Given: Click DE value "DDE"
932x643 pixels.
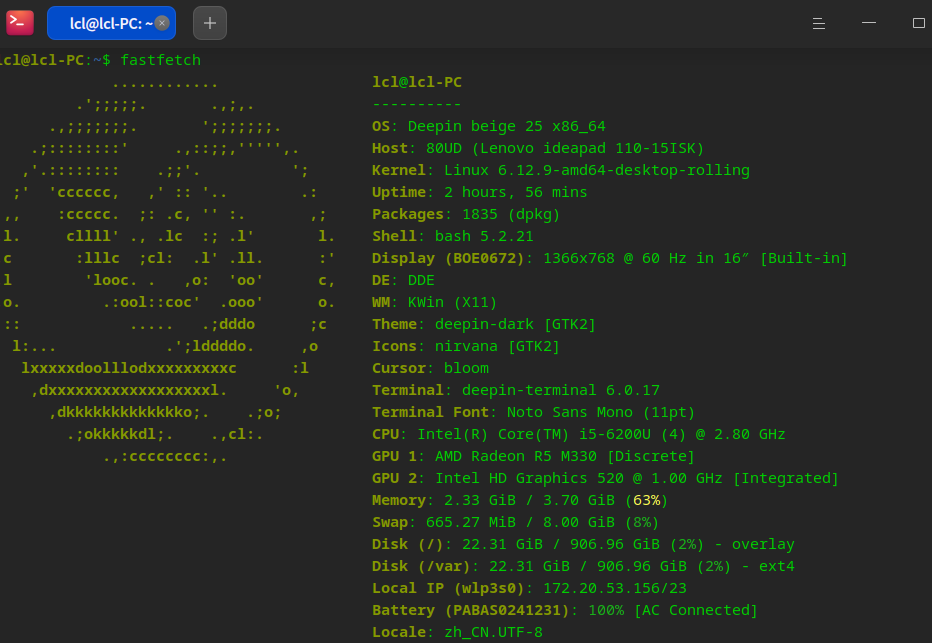Looking at the screenshot, I should 421,280.
